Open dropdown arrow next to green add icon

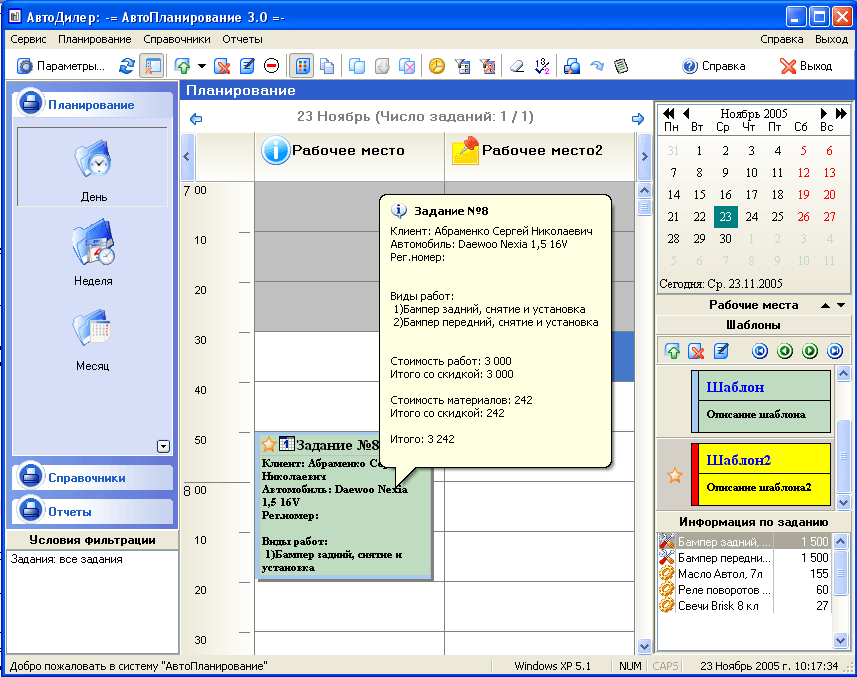click(202, 67)
